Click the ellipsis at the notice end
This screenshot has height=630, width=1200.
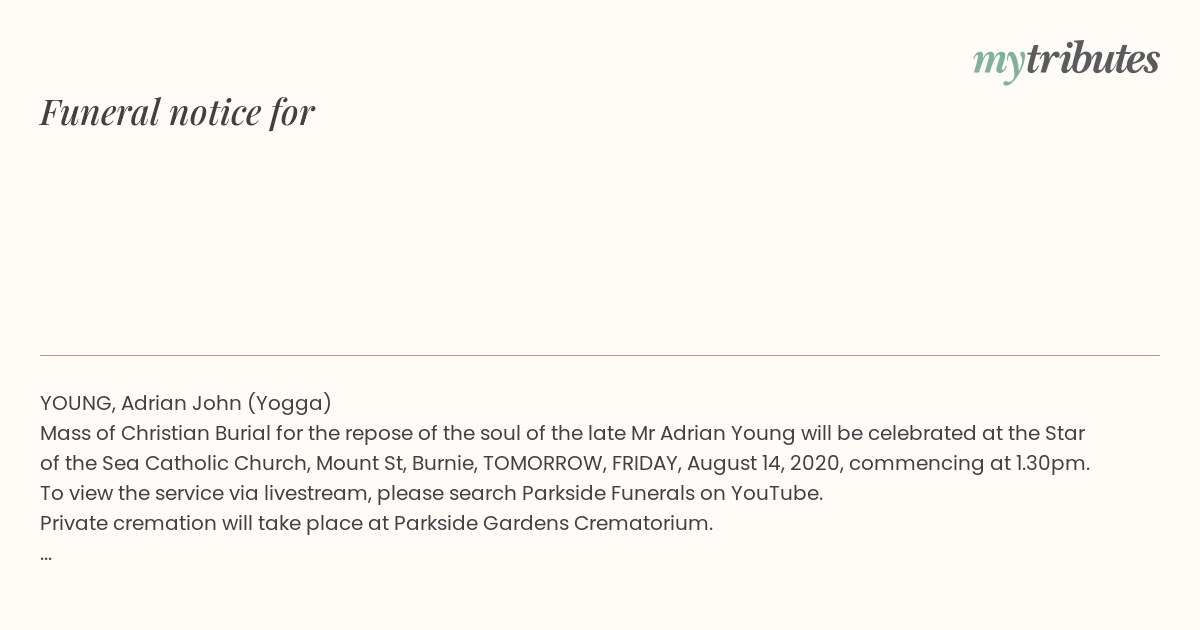(x=46, y=555)
